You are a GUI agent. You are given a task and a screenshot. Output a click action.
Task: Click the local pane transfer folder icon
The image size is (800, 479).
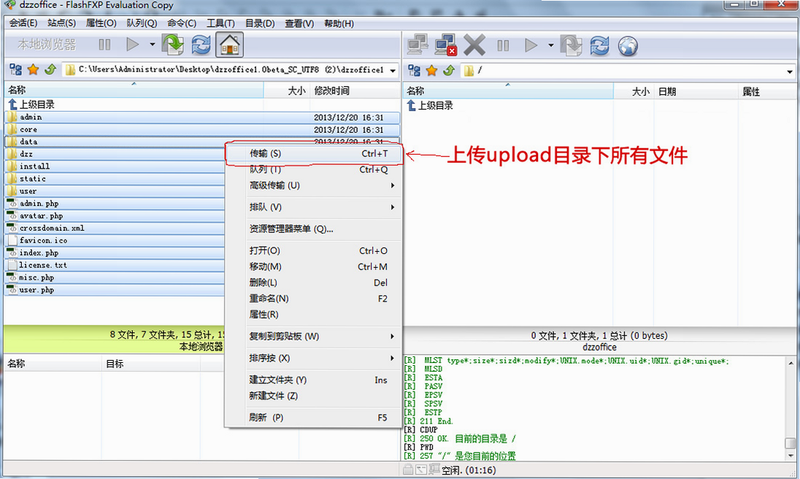click(x=173, y=45)
